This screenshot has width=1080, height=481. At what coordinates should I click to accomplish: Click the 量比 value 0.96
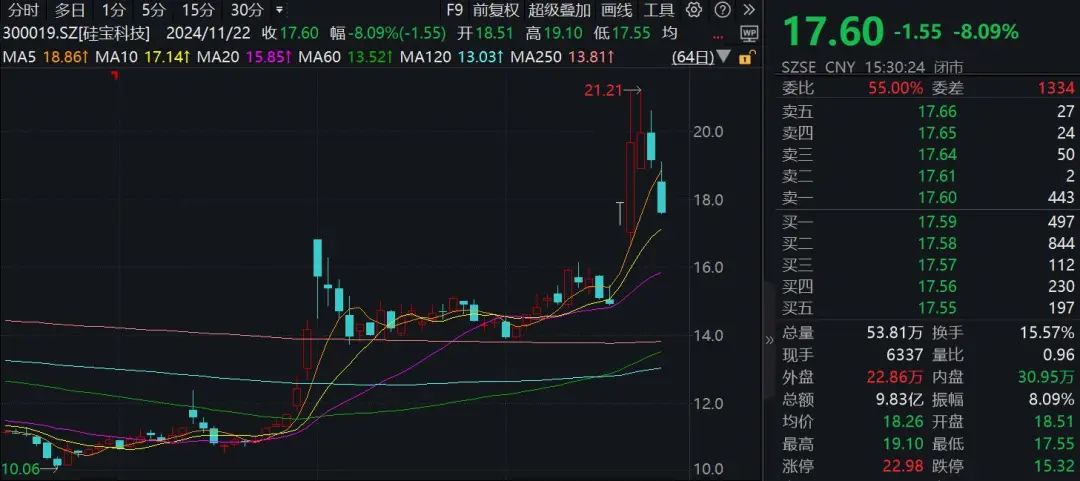click(x=1060, y=355)
